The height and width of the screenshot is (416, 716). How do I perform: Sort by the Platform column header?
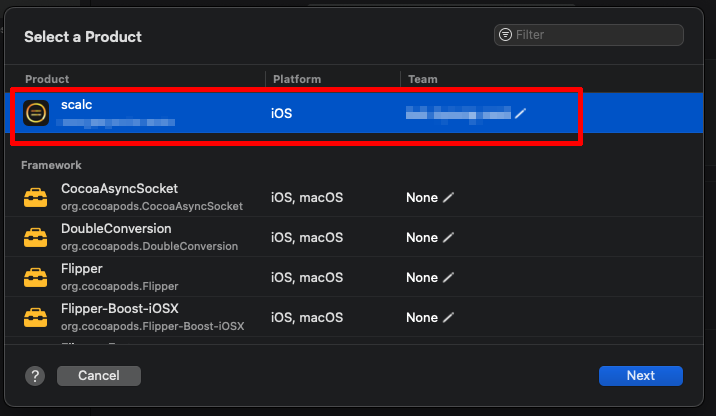pyautogui.click(x=297, y=79)
